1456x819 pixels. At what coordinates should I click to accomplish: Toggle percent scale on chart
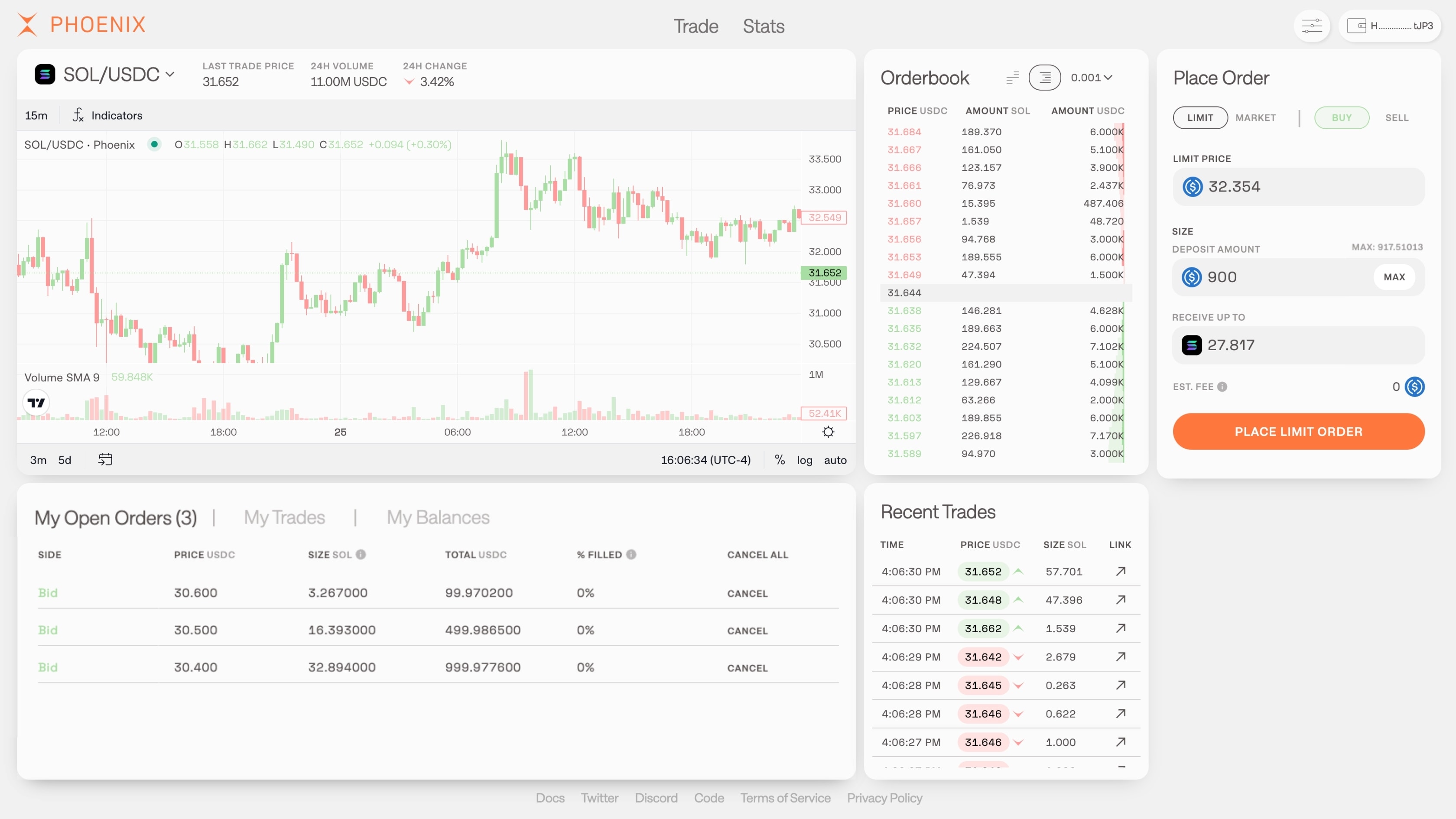(780, 460)
